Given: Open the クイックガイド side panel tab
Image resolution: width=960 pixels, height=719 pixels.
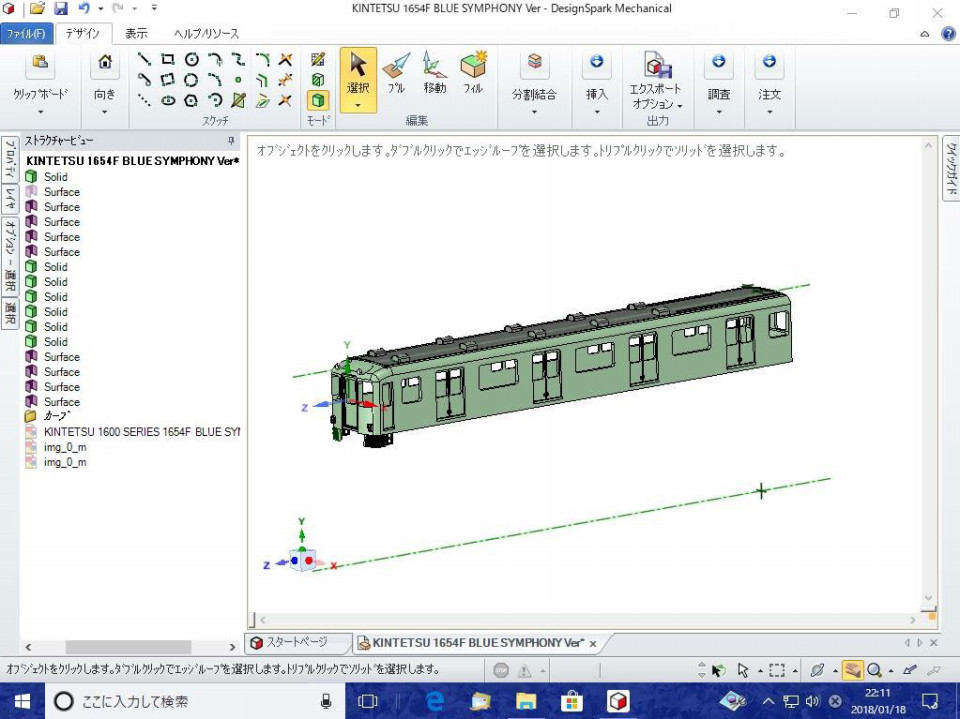Looking at the screenshot, I should 951,168.
